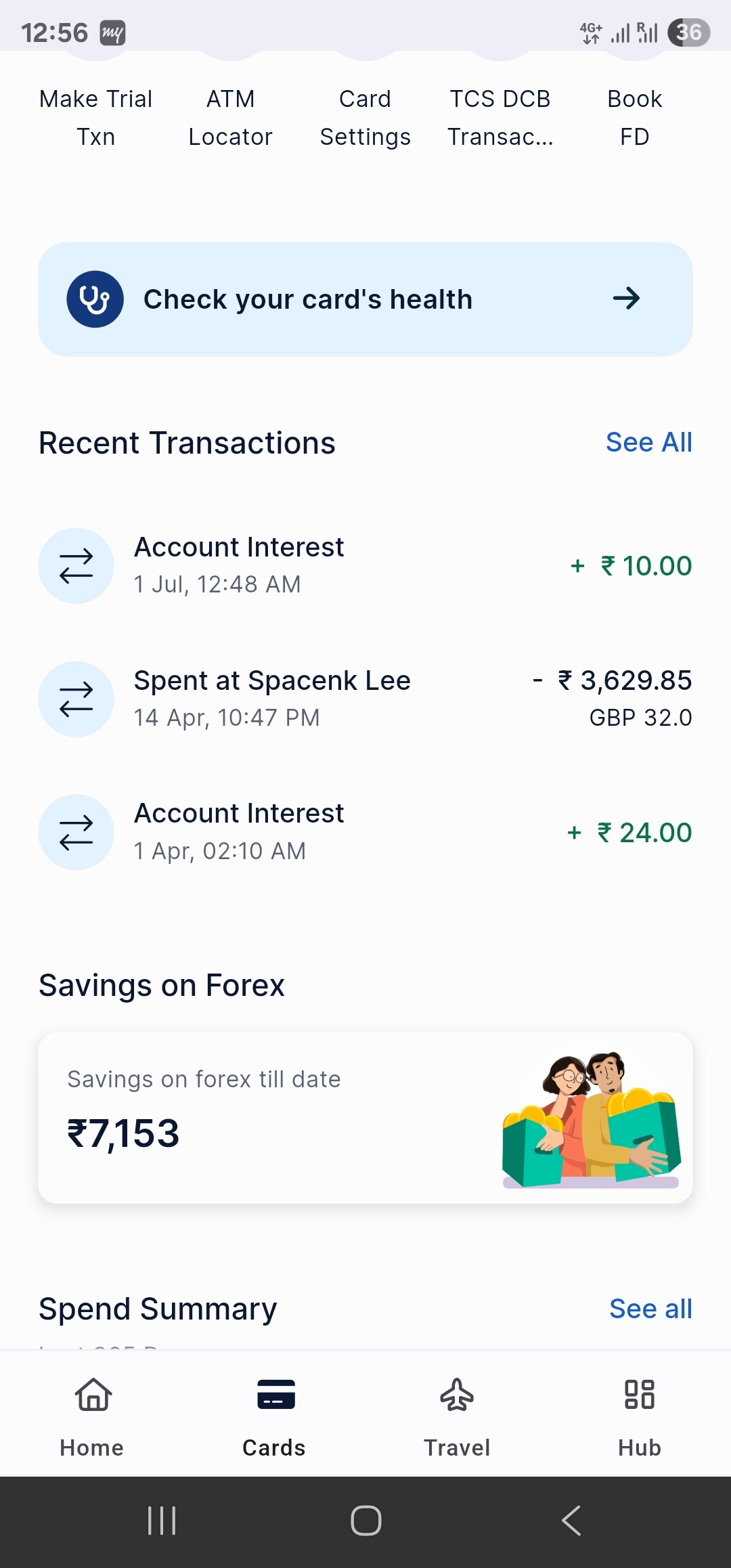Open Make Trial Txn shortcut
This screenshot has height=1568, width=731.
(96, 118)
